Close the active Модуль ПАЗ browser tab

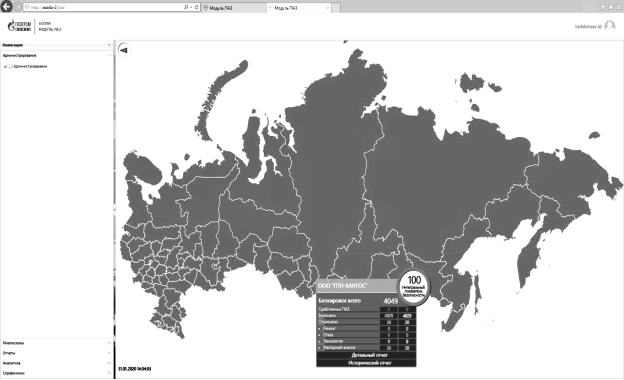click(328, 8)
